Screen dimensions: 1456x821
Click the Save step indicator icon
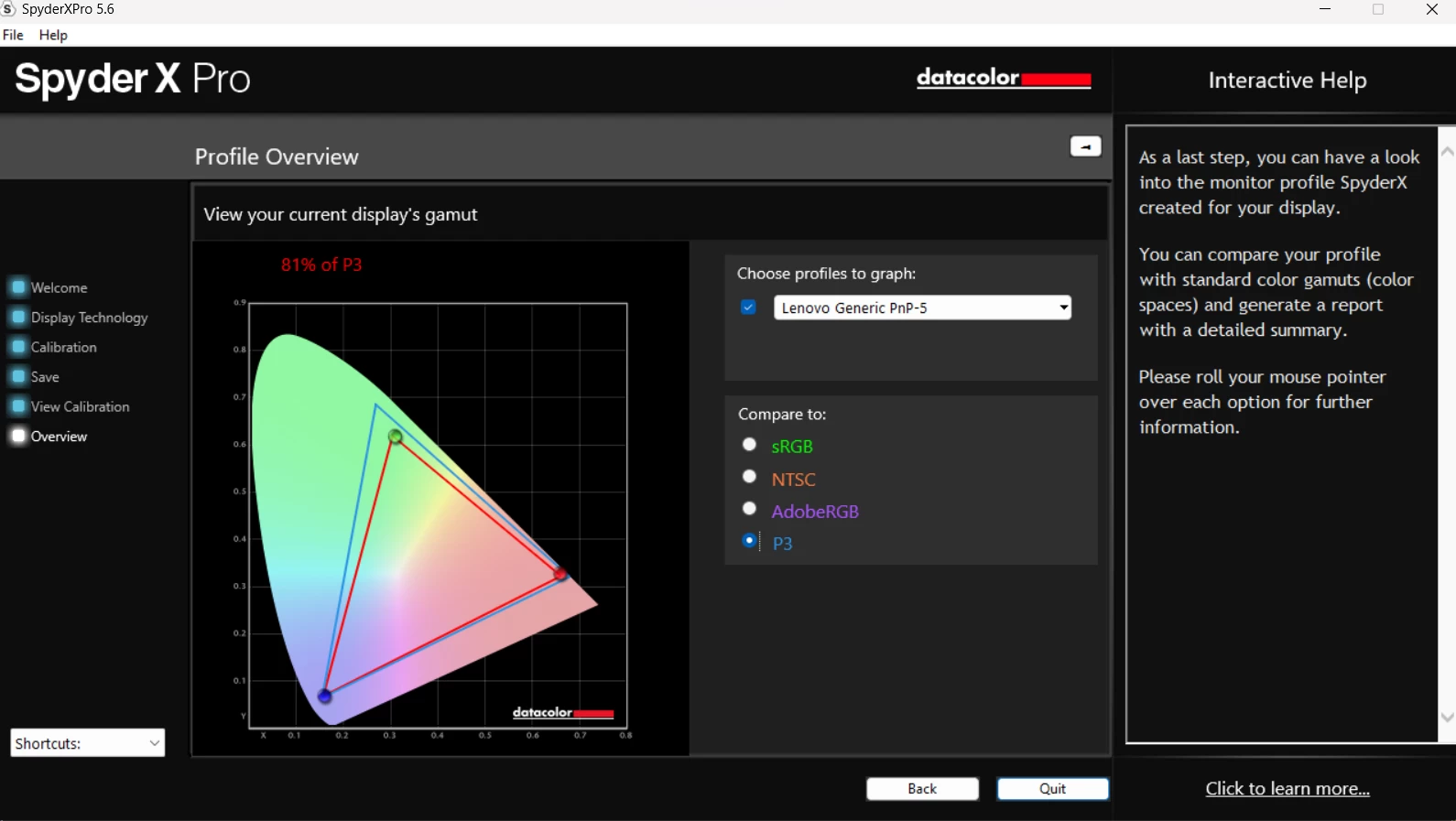[18, 376]
